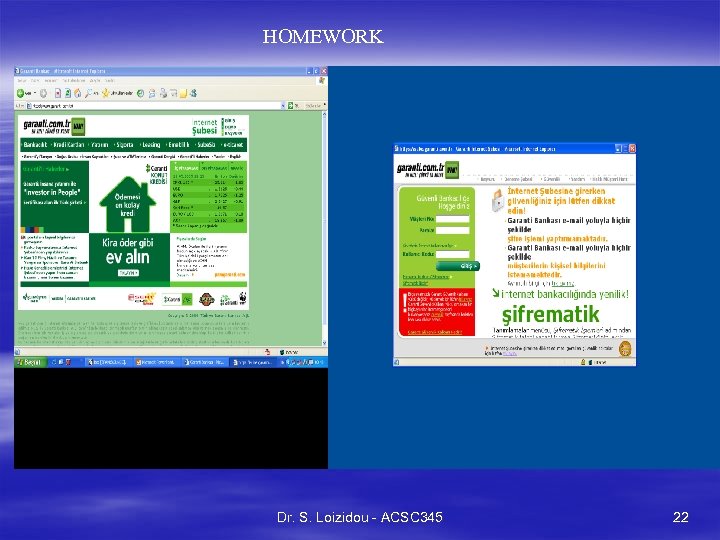Click the green Go arrow beside address bar

point(290,106)
